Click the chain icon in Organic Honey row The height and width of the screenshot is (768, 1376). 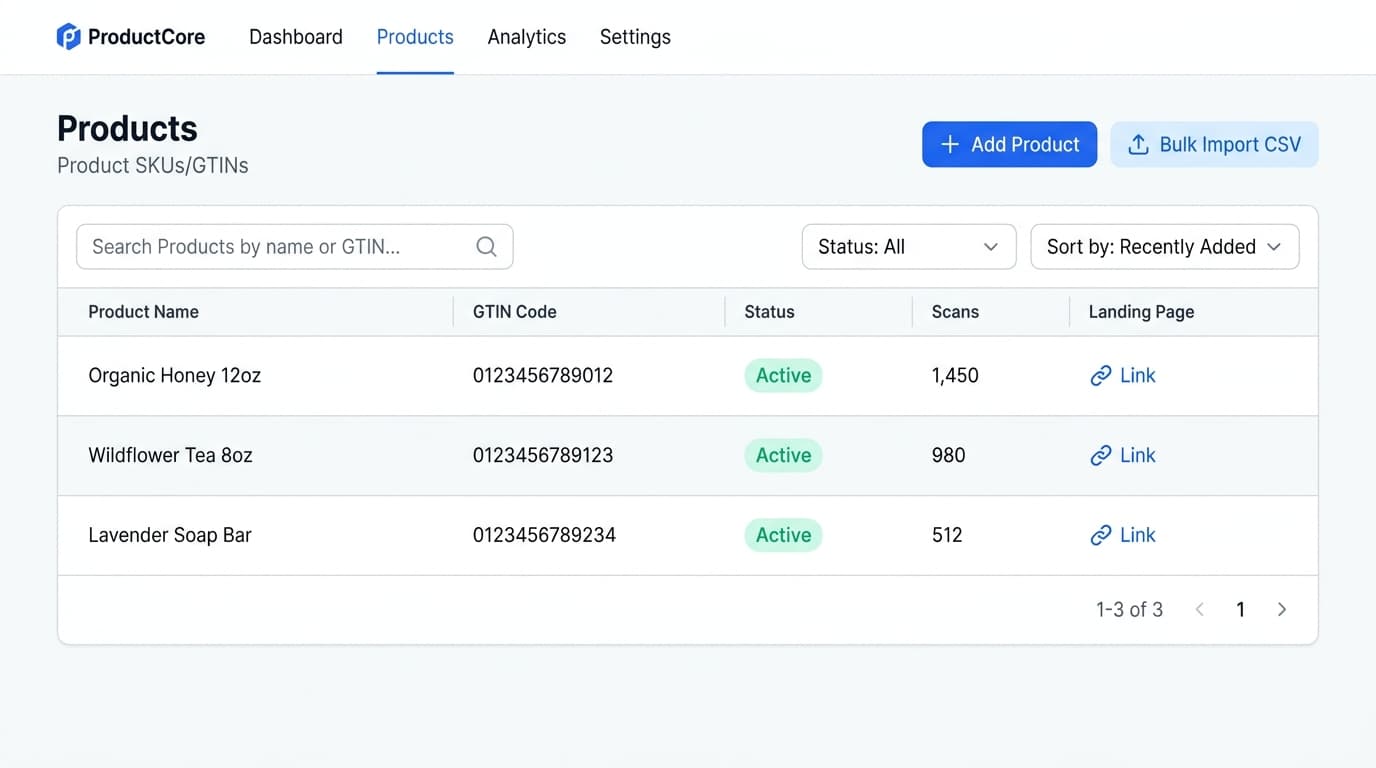(1101, 376)
